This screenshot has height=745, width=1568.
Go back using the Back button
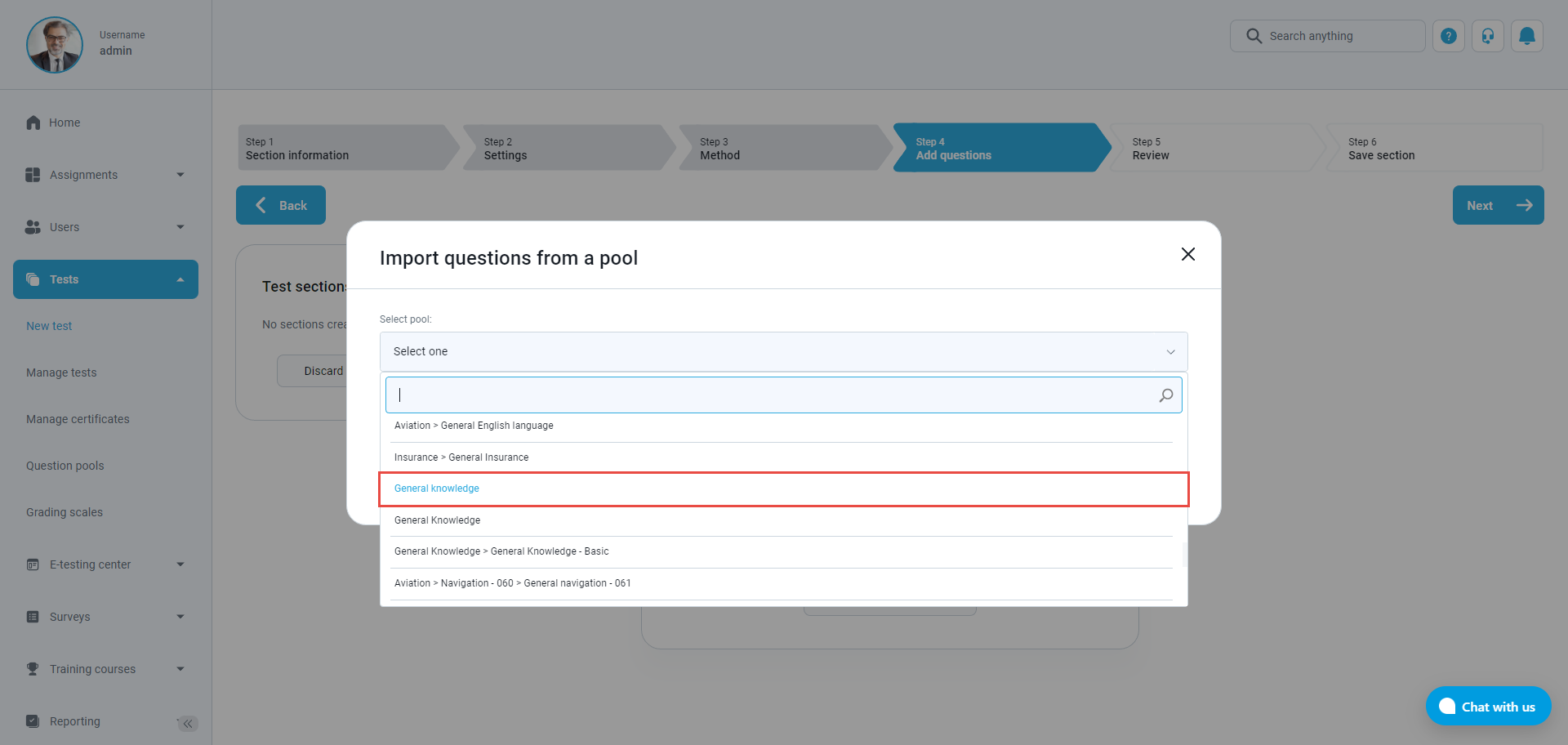pos(281,205)
